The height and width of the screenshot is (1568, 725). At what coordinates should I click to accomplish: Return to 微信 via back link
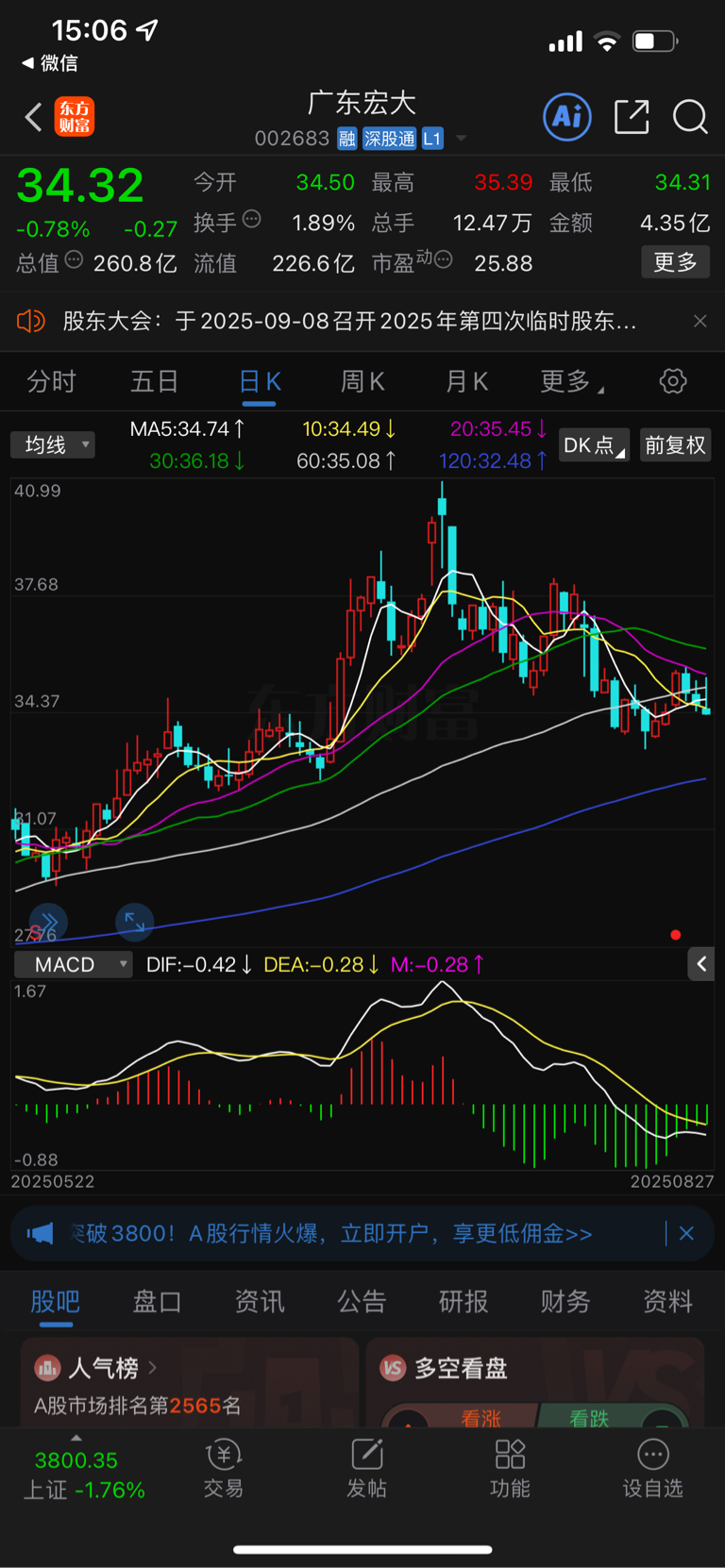tap(49, 63)
